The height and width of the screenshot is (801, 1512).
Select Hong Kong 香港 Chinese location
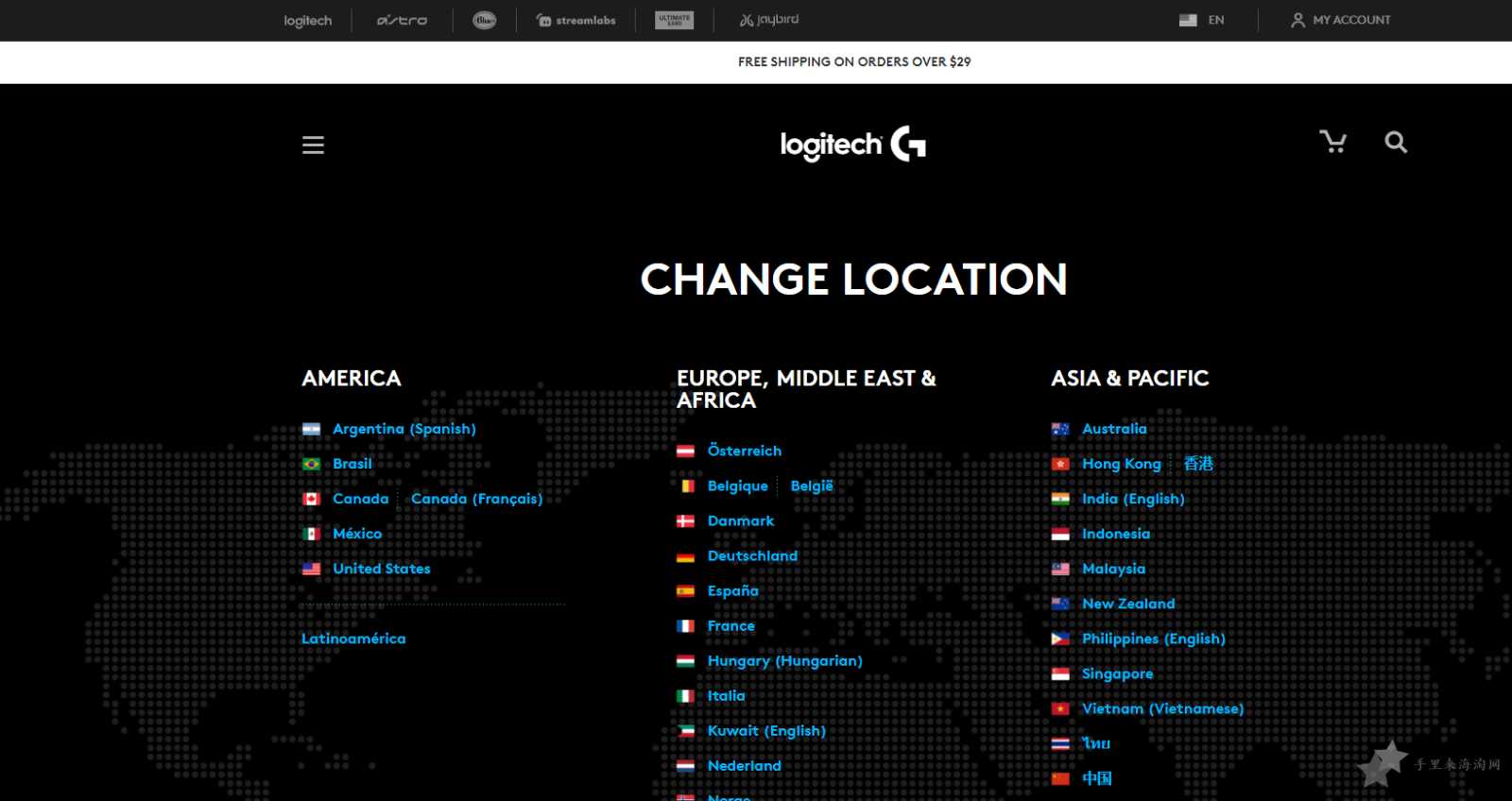pyautogui.click(x=1198, y=464)
